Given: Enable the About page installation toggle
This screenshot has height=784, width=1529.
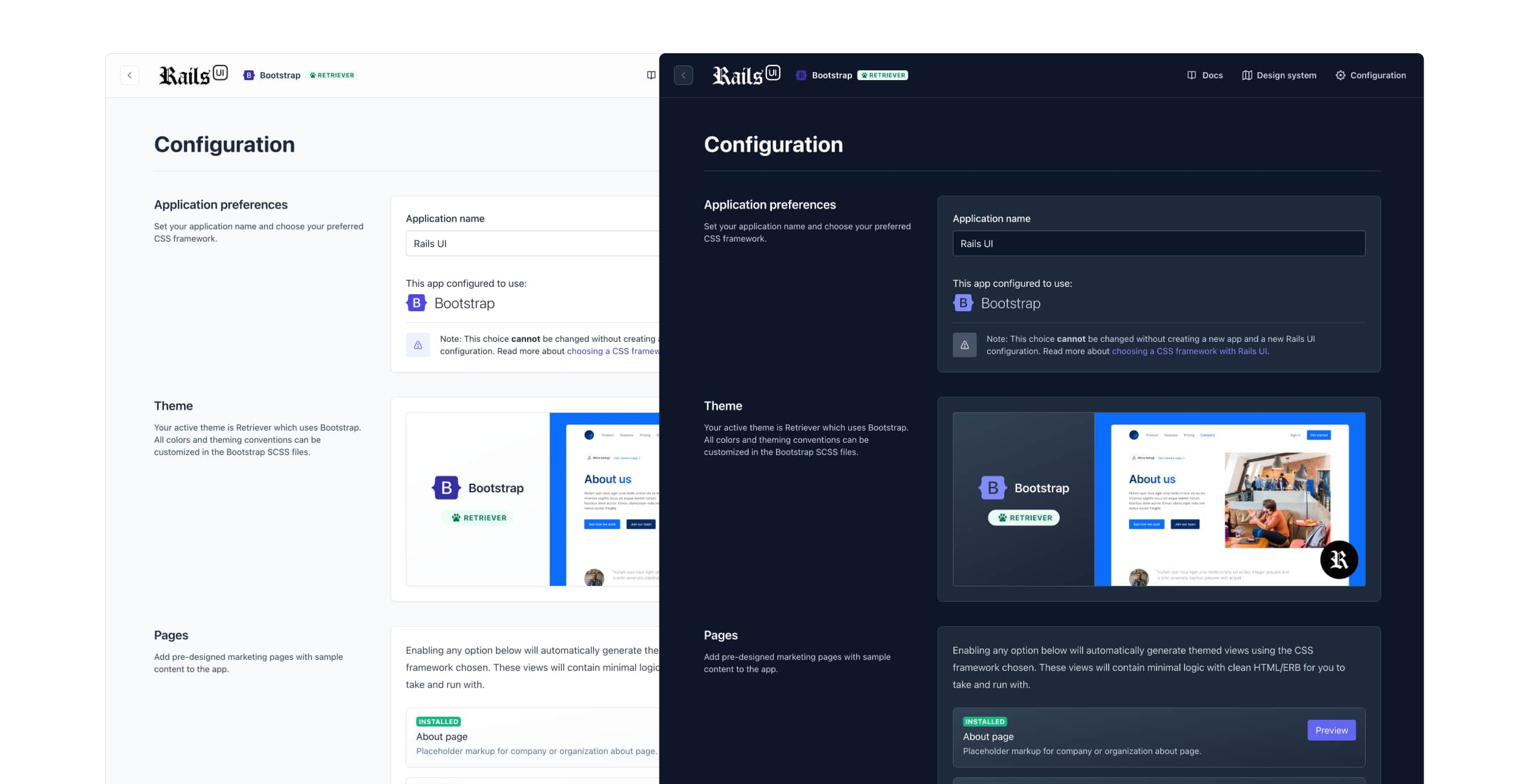Looking at the screenshot, I should click(984, 721).
